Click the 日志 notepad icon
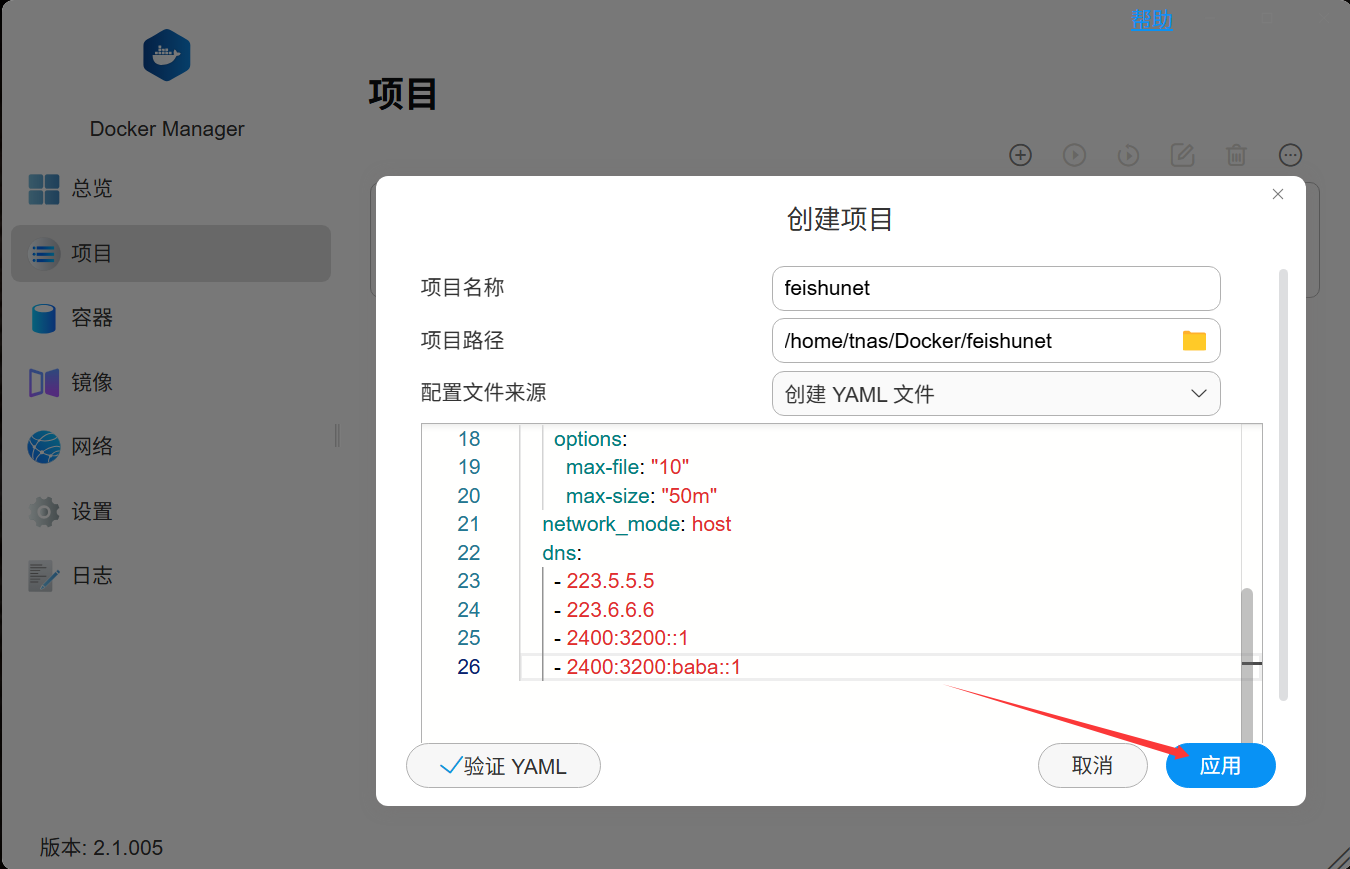The width and height of the screenshot is (1350, 869). pyautogui.click(x=44, y=576)
